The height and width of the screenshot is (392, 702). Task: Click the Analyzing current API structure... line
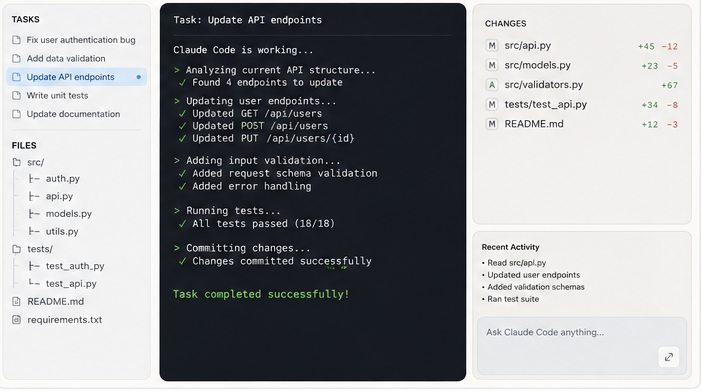274,70
